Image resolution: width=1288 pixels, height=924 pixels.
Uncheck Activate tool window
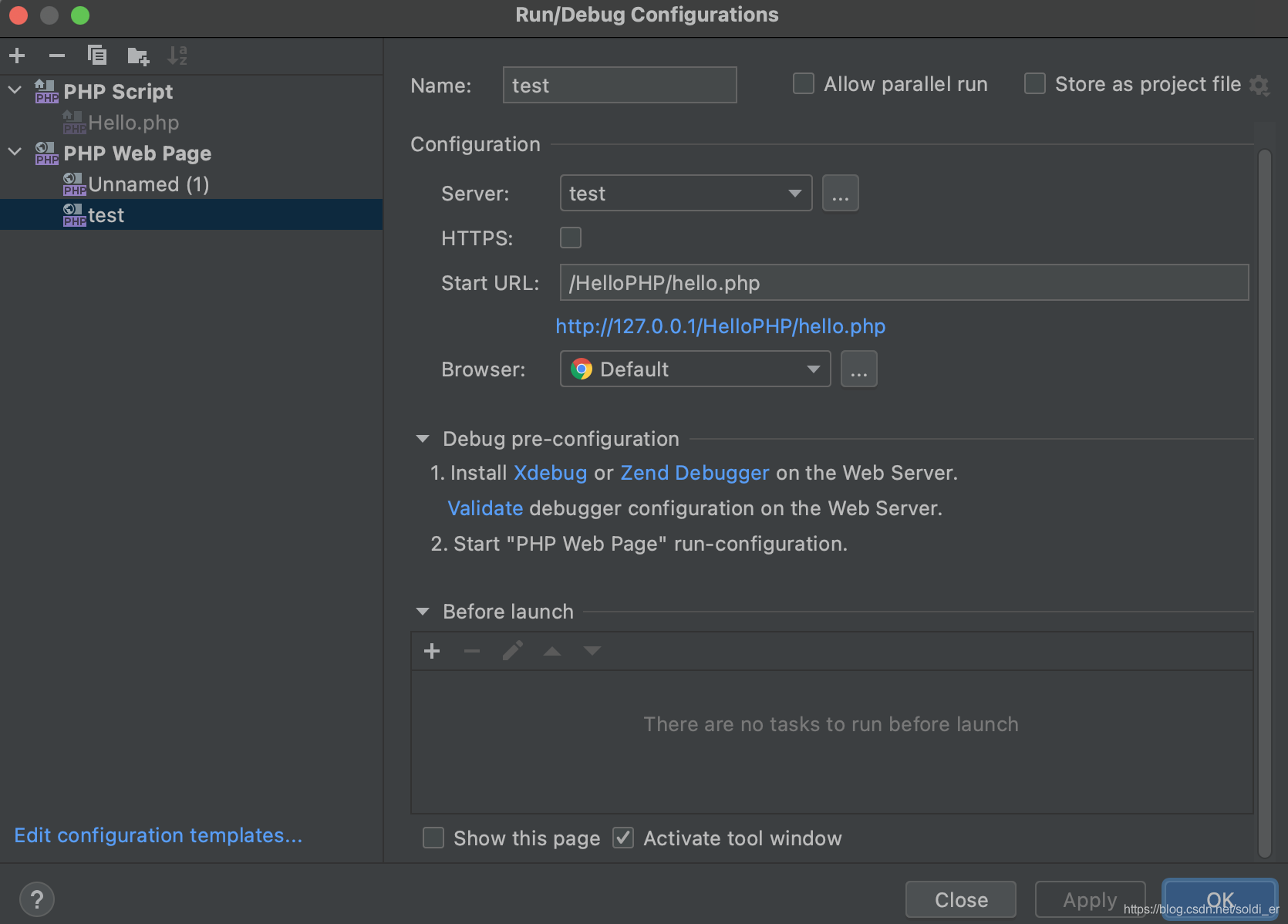point(623,838)
